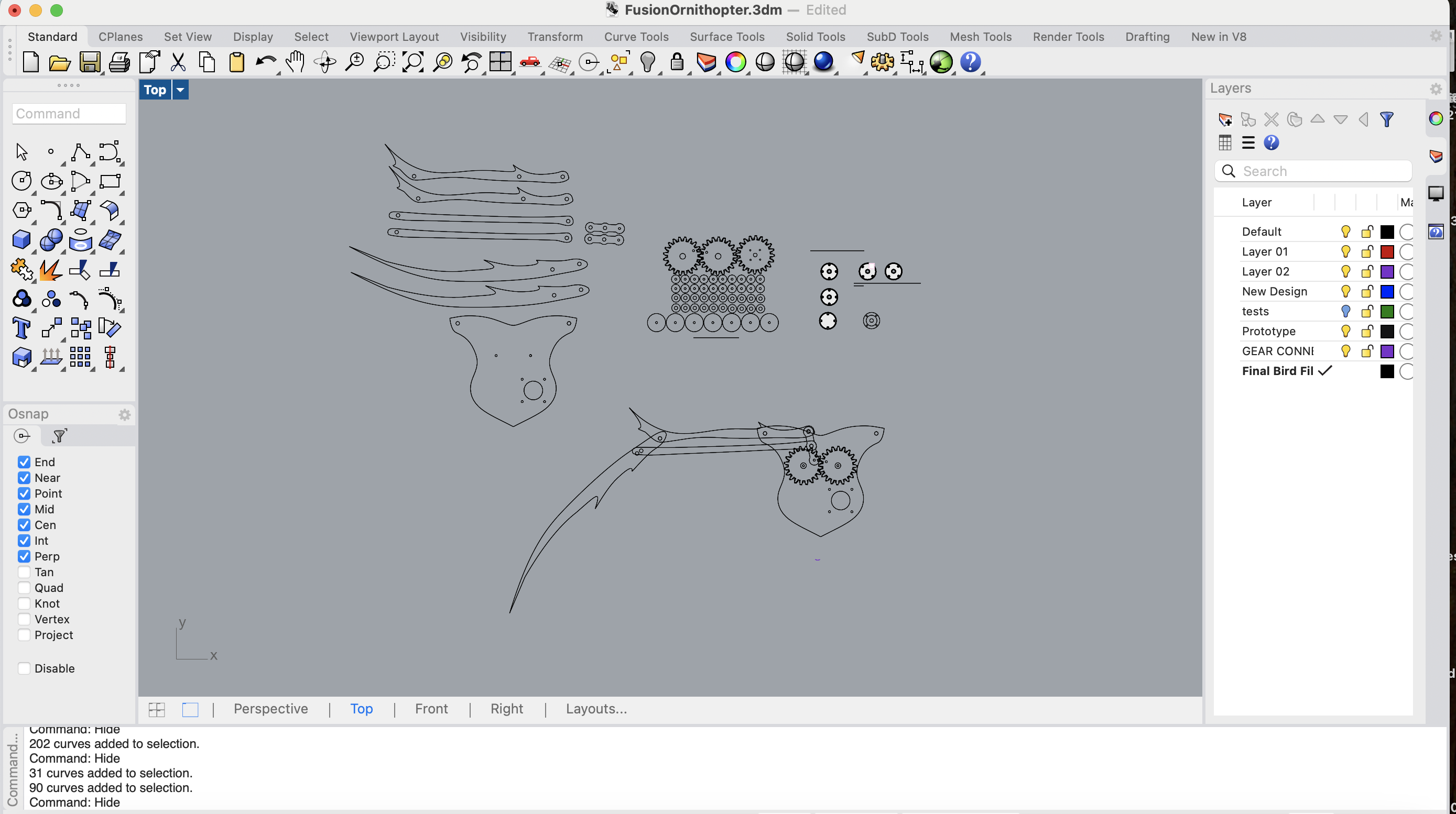Select the Polyline tool icon
Viewport: 1456px width, 814px height.
tap(80, 151)
